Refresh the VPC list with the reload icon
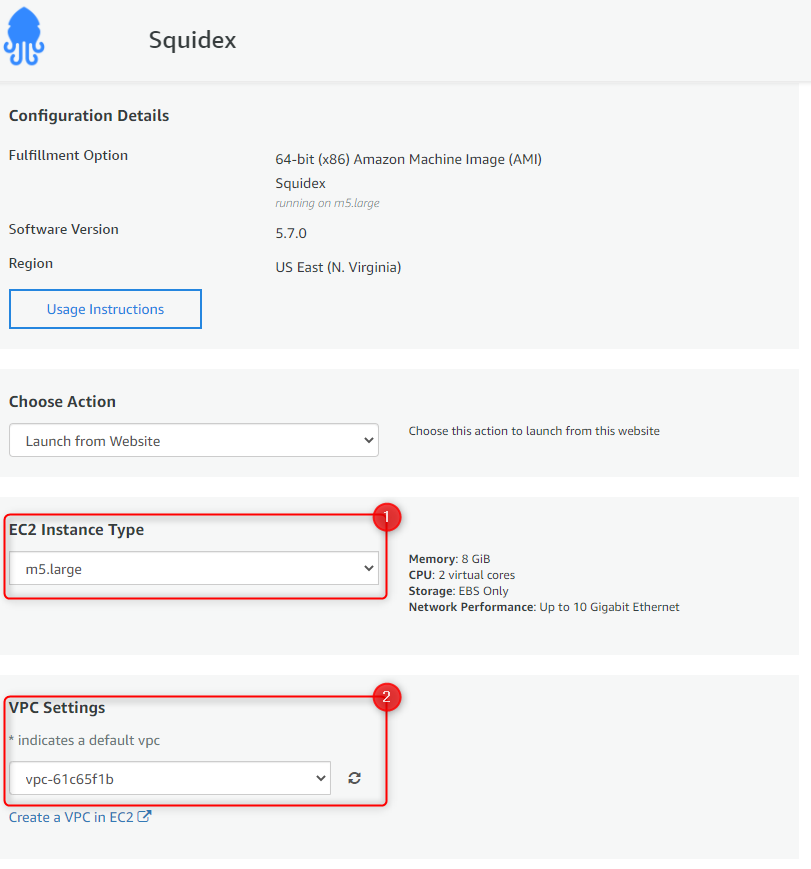 355,778
